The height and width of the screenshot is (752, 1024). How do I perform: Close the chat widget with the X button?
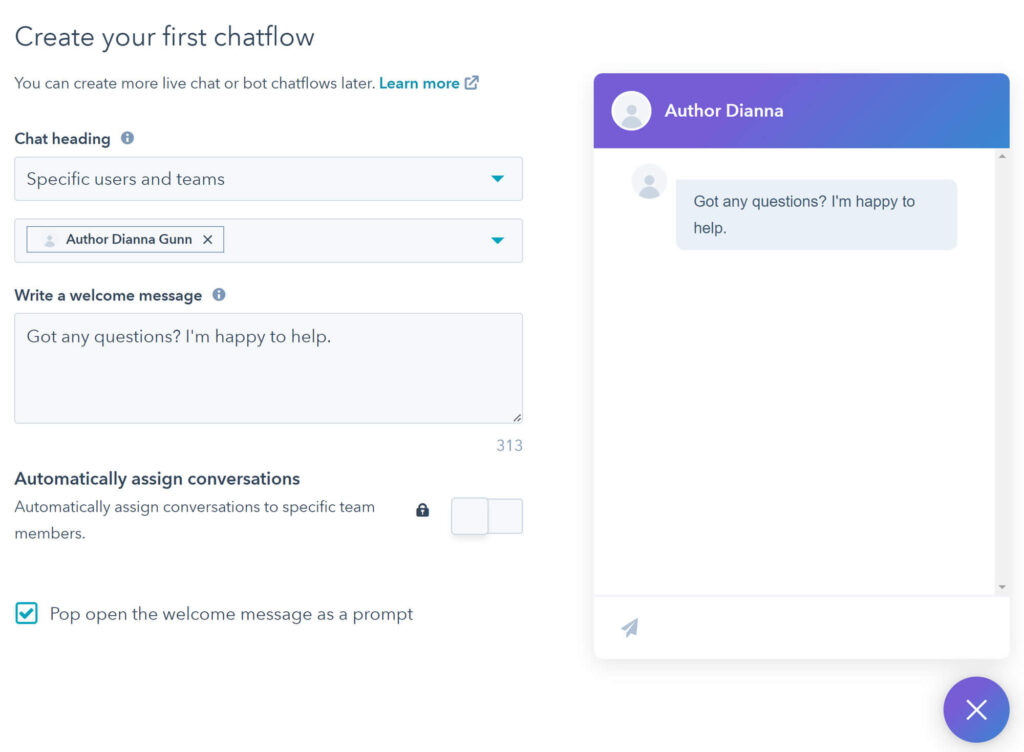point(976,710)
